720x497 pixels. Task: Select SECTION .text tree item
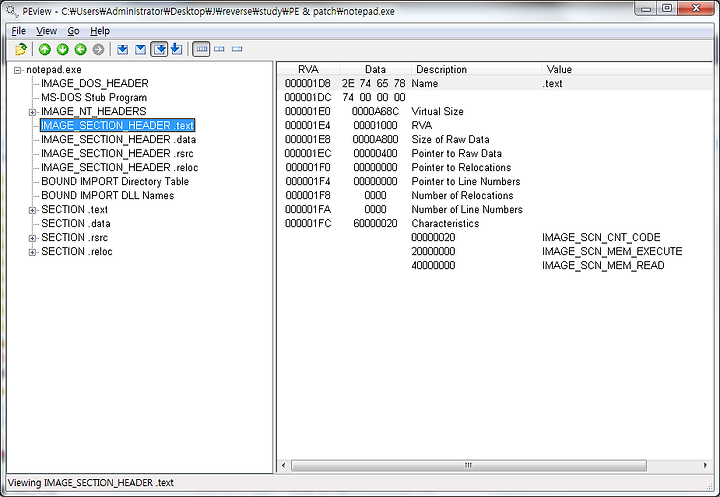(74, 209)
